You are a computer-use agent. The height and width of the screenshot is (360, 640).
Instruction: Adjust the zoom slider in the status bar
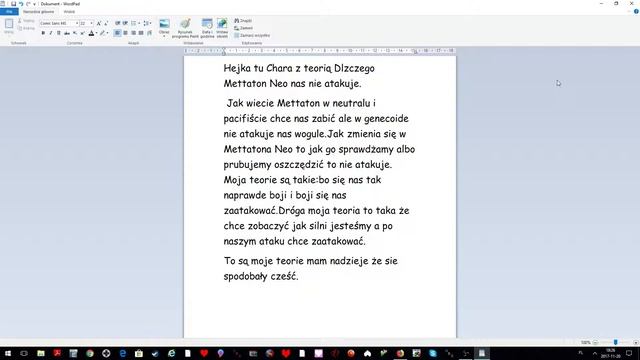tap(616, 342)
